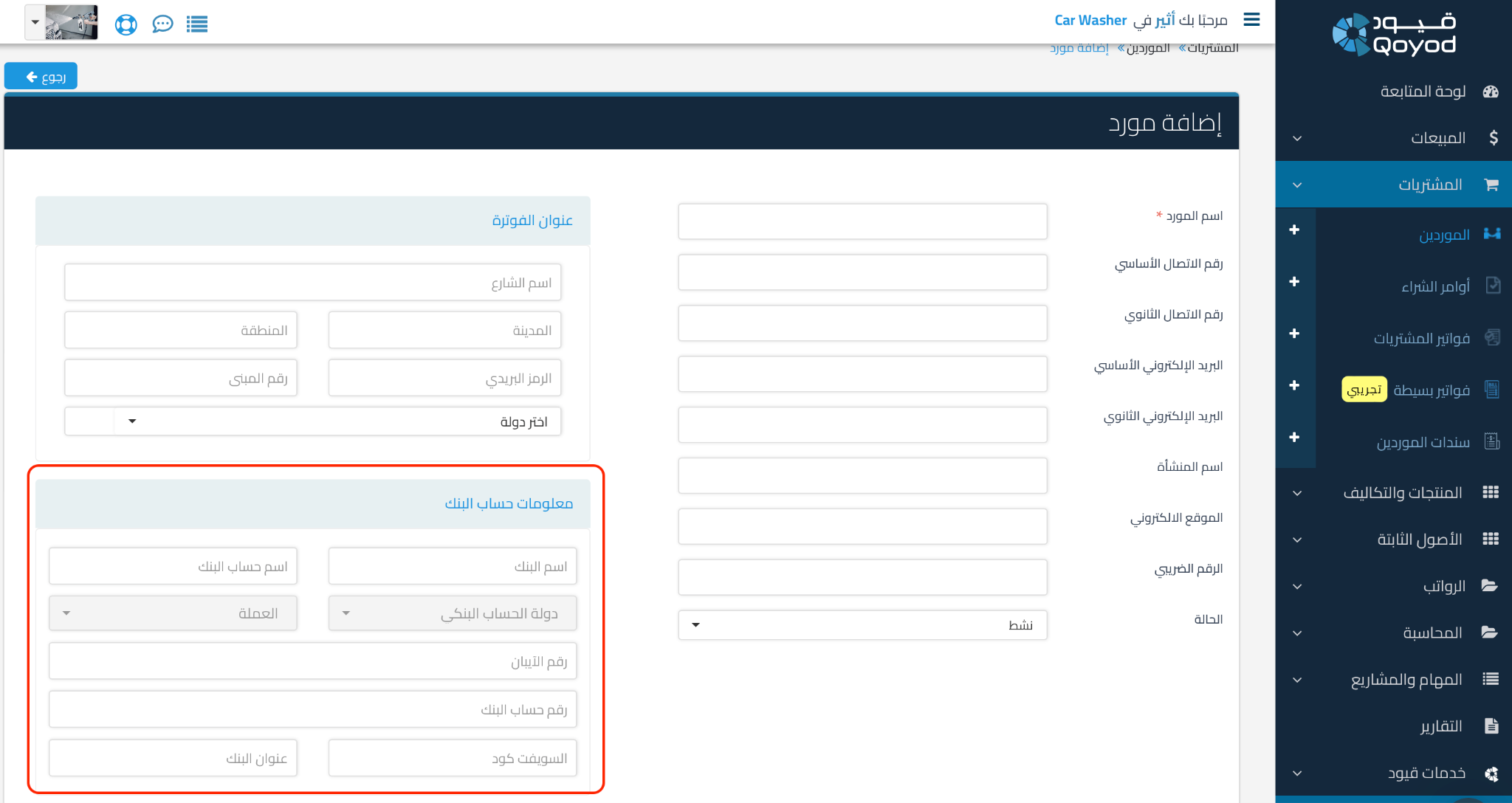Click the list icon next to chat
The width and height of the screenshot is (1512, 803).
point(197,24)
